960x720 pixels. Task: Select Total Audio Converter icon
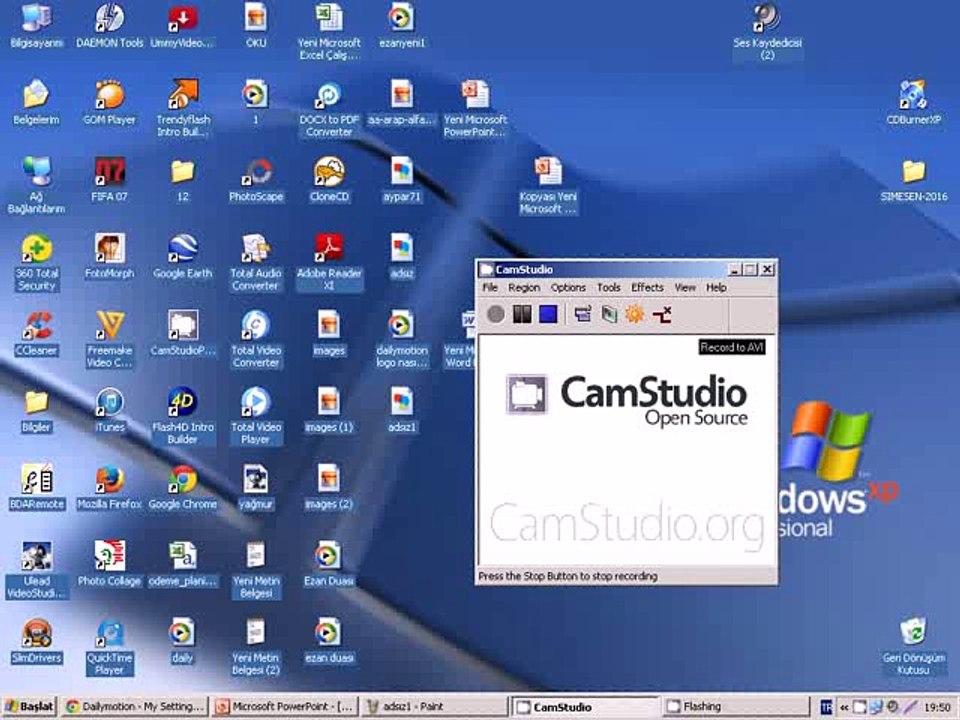256,262
